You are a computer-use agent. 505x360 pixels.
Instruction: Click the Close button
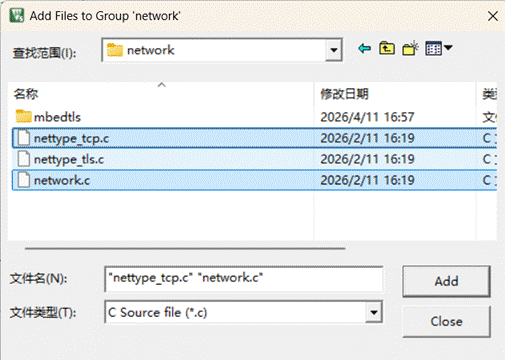[446, 321]
